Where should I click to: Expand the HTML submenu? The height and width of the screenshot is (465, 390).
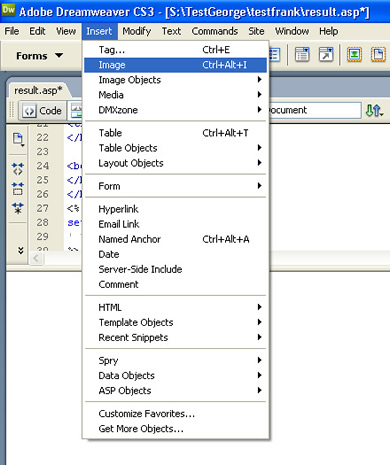(175, 307)
